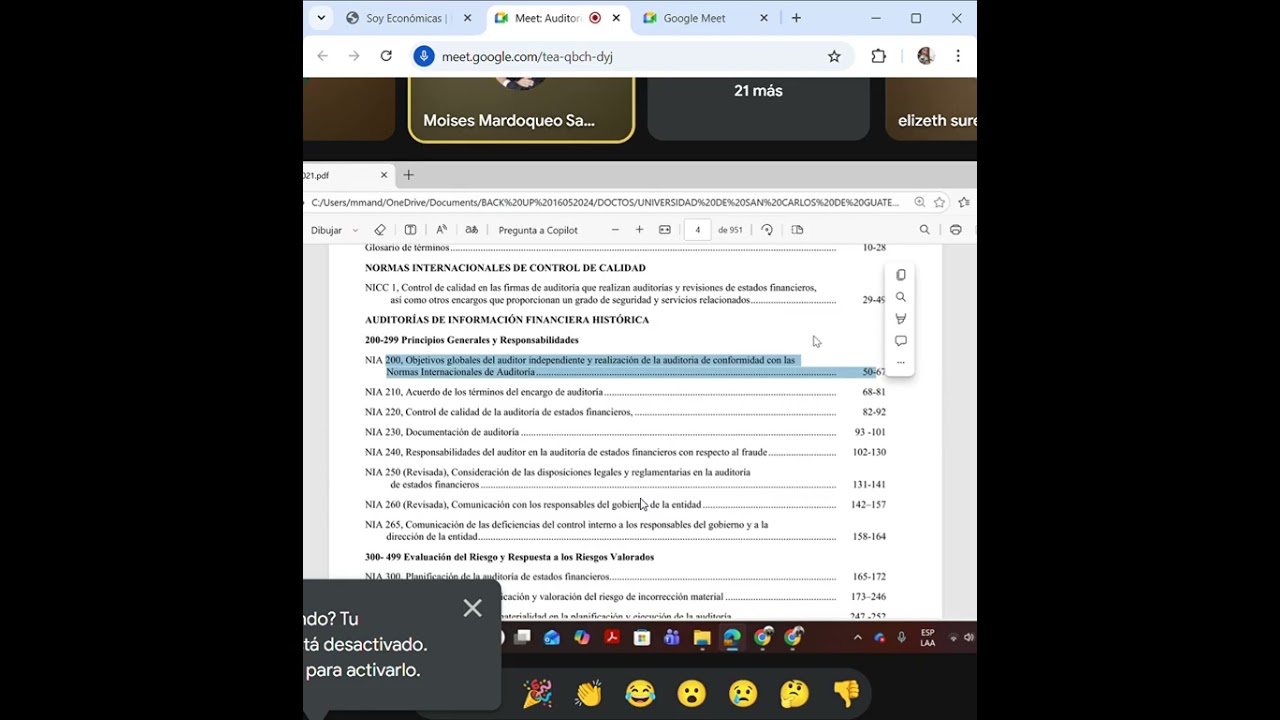Open Chrome extensions menu

878,56
